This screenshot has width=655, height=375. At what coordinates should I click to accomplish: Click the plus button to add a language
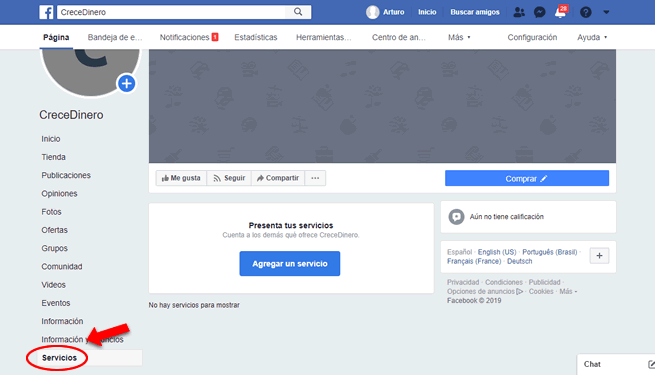pyautogui.click(x=599, y=256)
